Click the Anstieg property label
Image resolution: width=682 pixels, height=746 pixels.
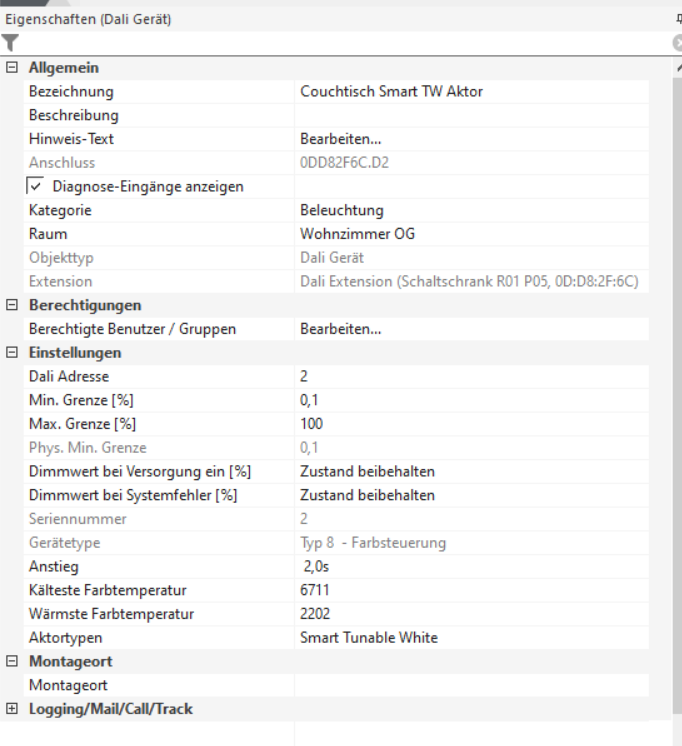click(x=54, y=567)
